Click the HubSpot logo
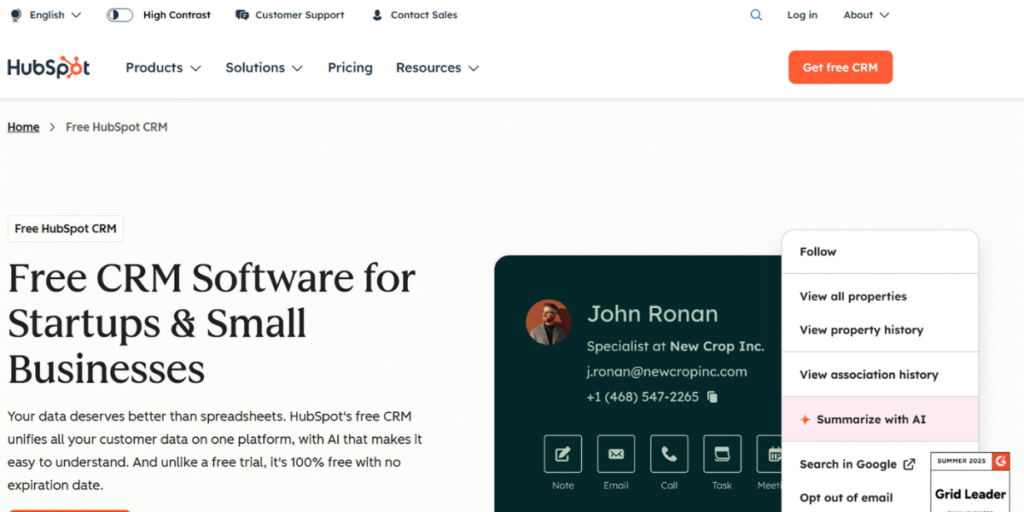1024x512 pixels. tap(48, 67)
